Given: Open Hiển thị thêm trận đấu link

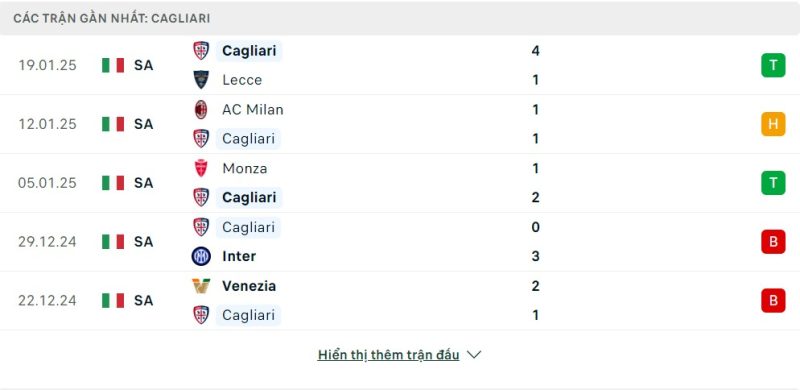Looking at the screenshot, I should pyautogui.click(x=388, y=355).
